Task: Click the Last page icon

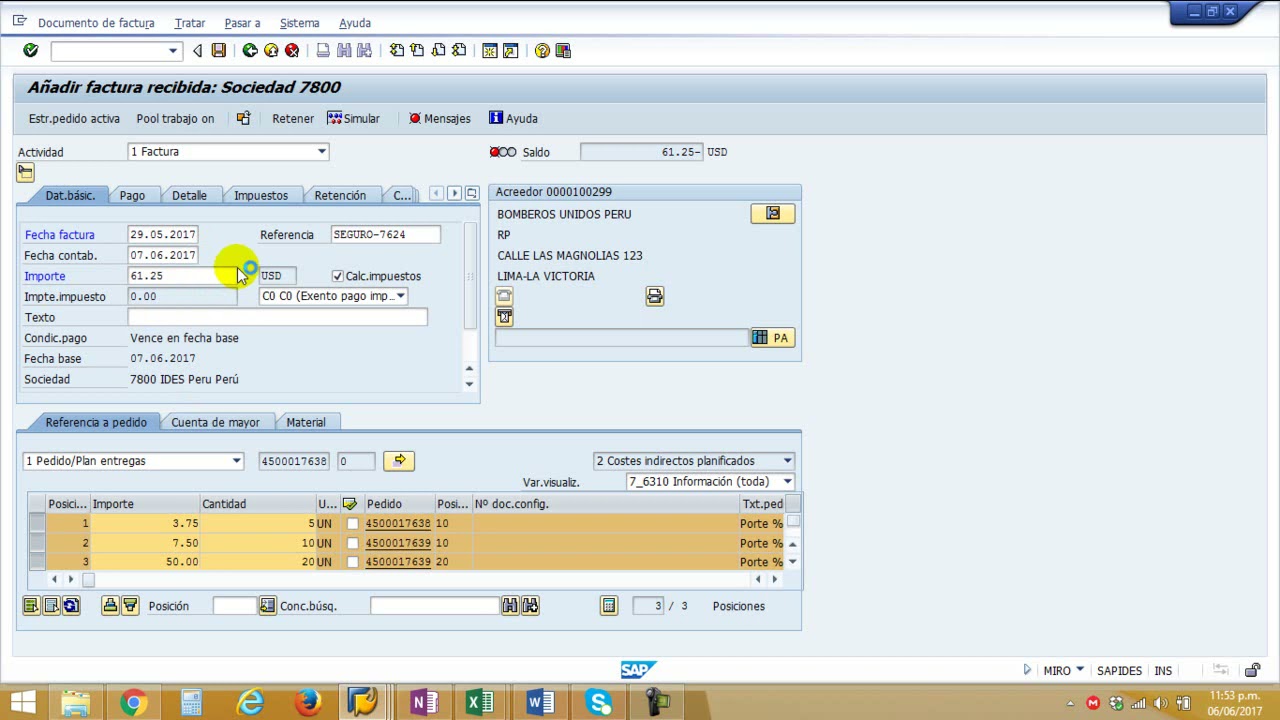Action: click(x=459, y=50)
